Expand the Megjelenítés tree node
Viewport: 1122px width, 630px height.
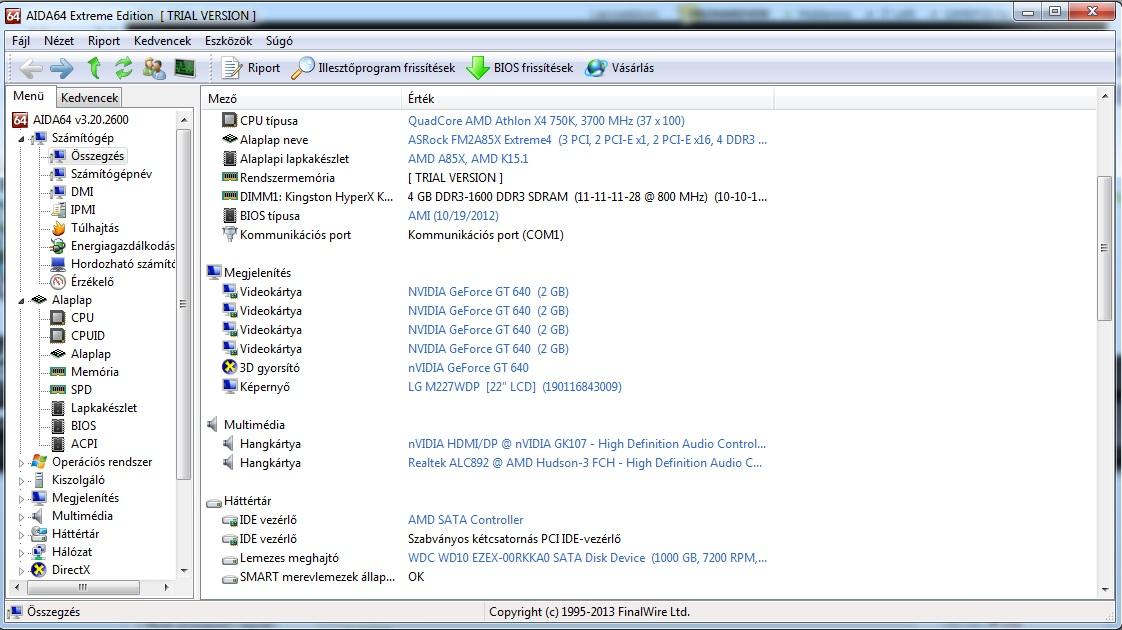pyautogui.click(x=21, y=498)
